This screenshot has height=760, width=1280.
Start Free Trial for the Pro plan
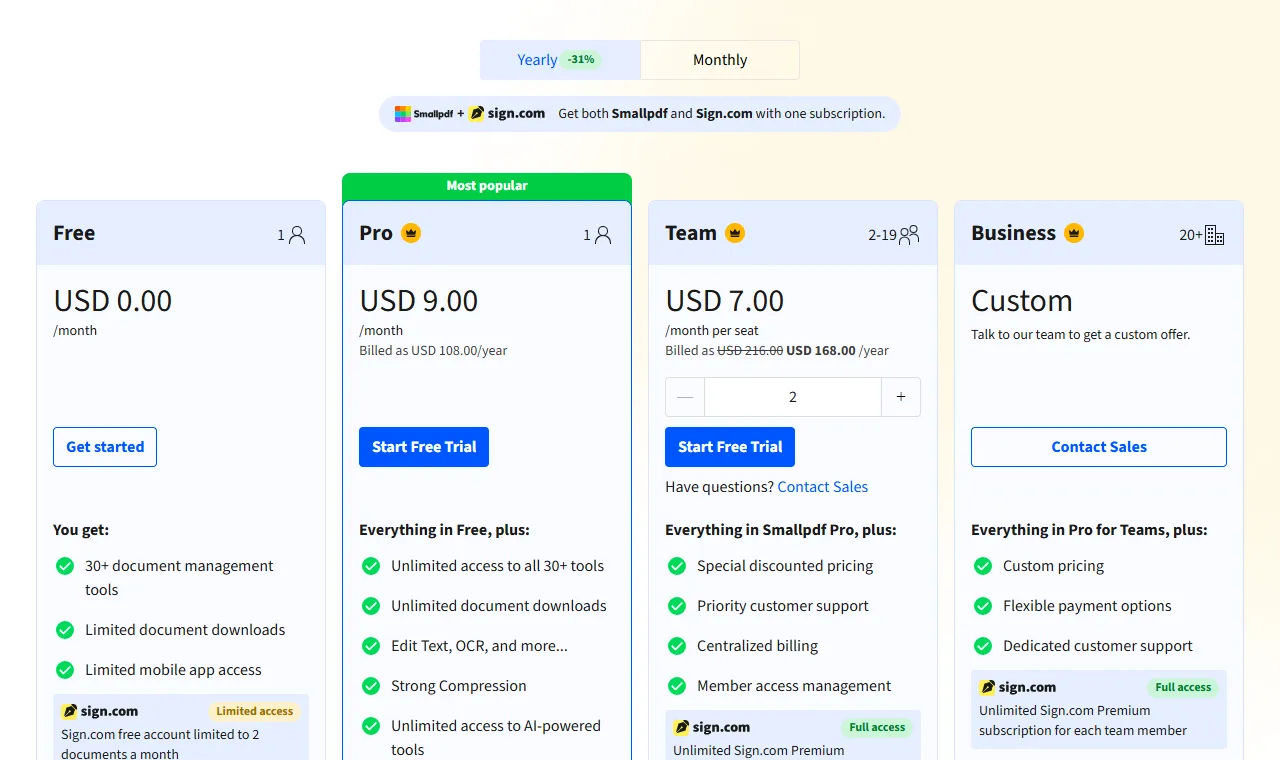click(424, 447)
